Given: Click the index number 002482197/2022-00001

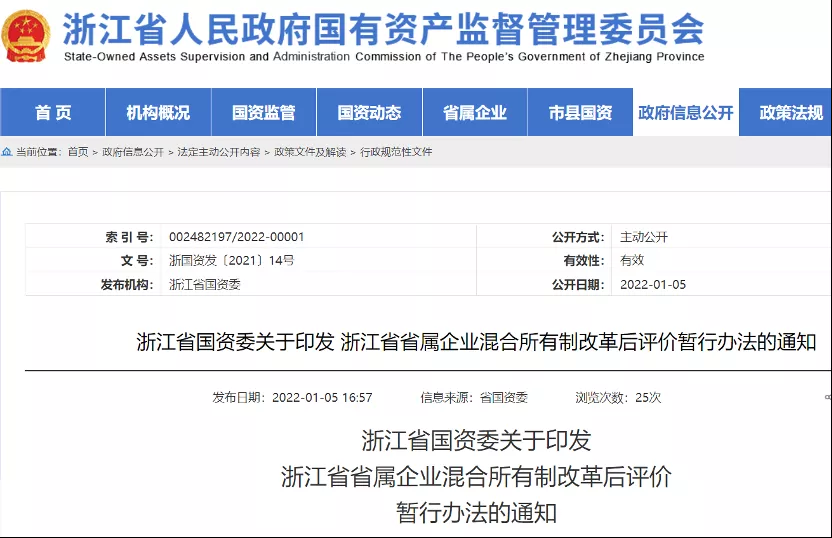Looking at the screenshot, I should pyautogui.click(x=236, y=237).
